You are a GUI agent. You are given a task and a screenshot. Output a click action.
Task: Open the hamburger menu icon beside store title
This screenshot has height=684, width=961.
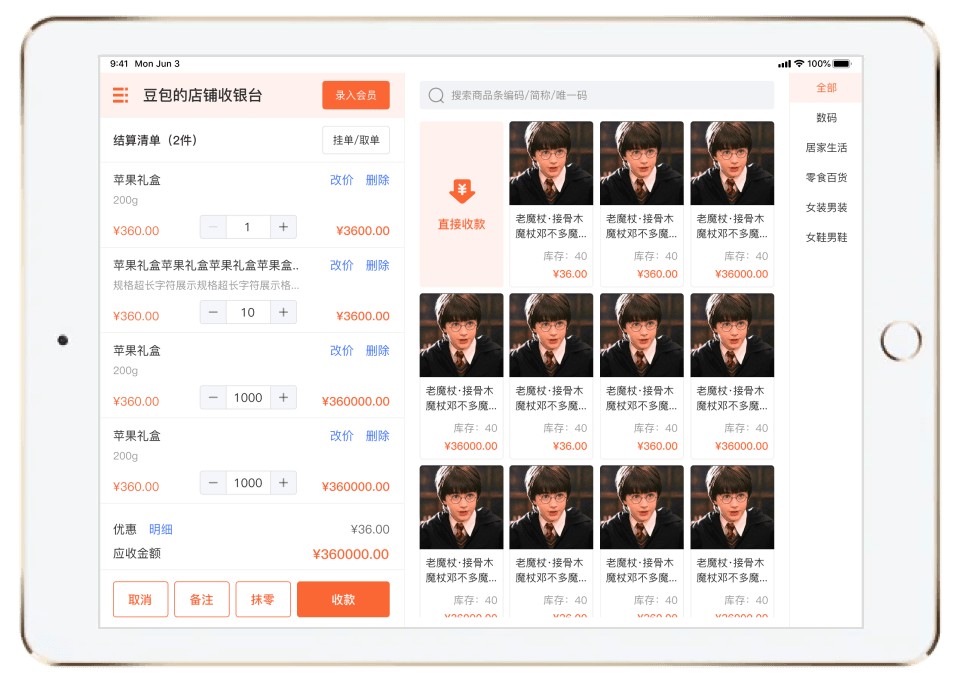coord(121,95)
